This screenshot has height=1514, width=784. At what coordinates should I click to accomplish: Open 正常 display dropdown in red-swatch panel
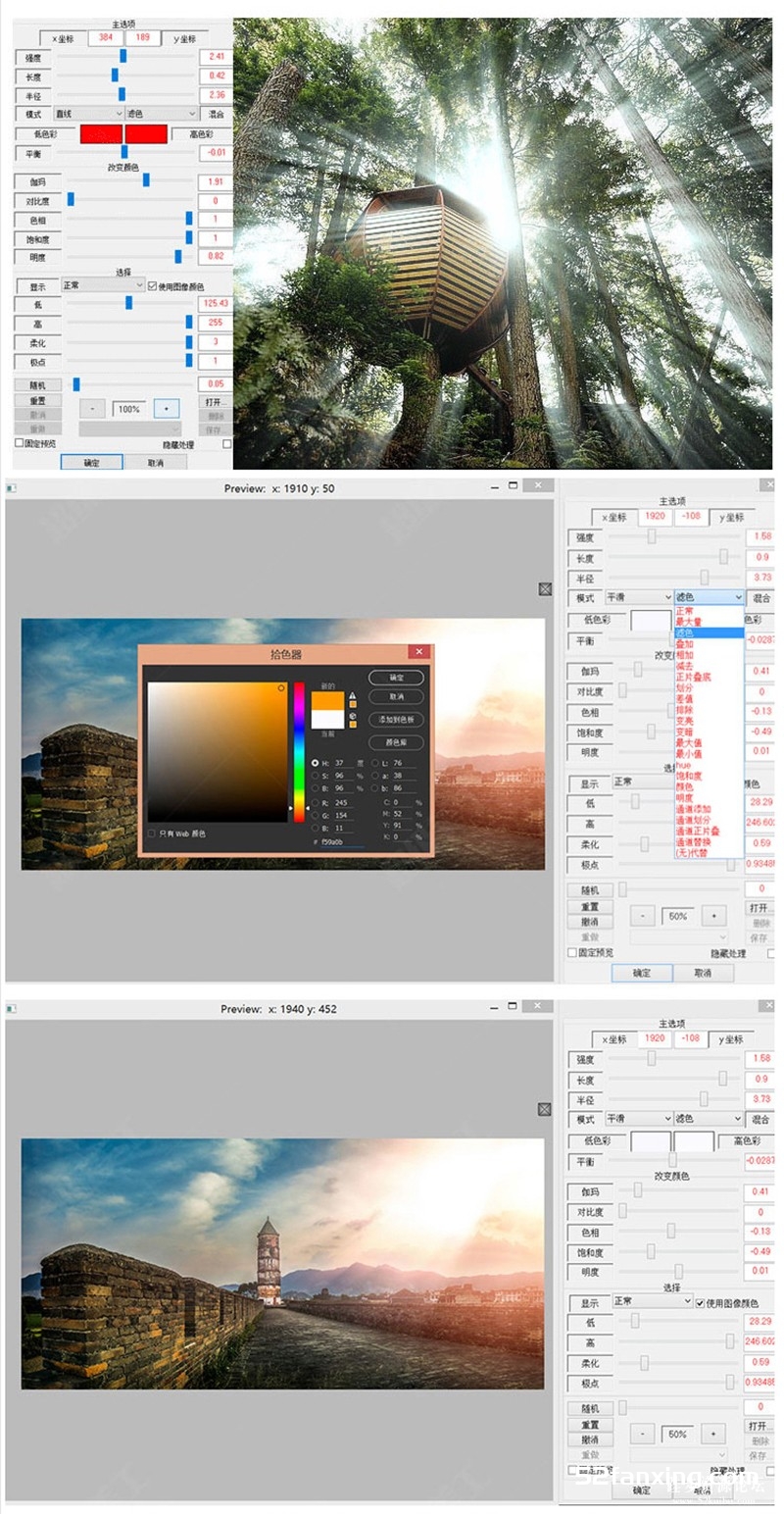click(x=102, y=285)
